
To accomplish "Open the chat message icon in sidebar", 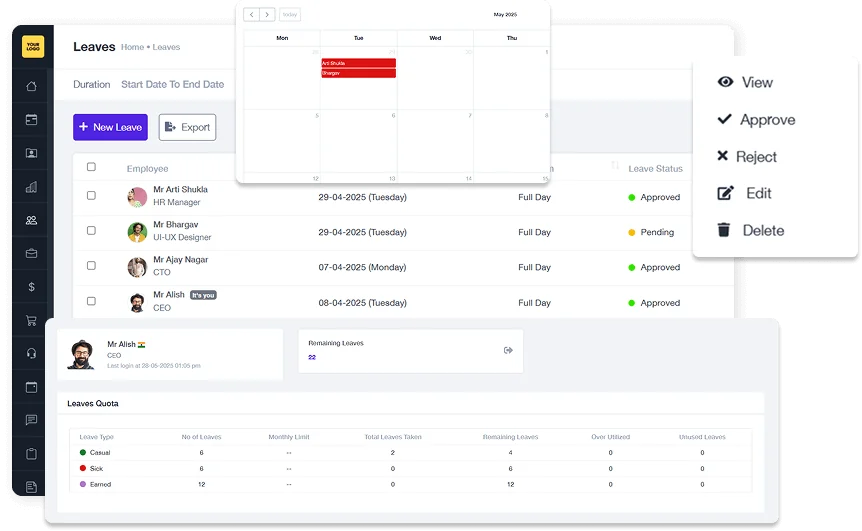I will coord(31,420).
